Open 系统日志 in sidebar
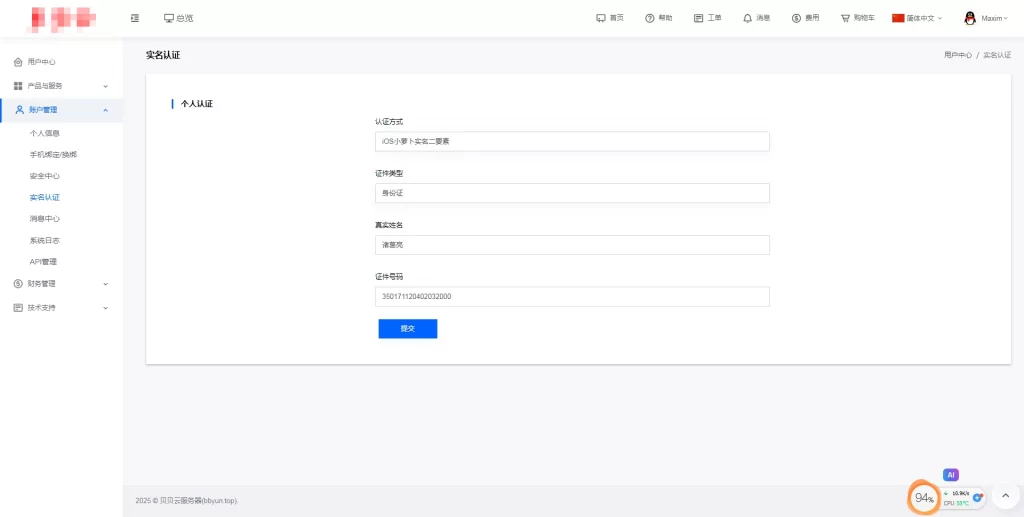 click(45, 240)
